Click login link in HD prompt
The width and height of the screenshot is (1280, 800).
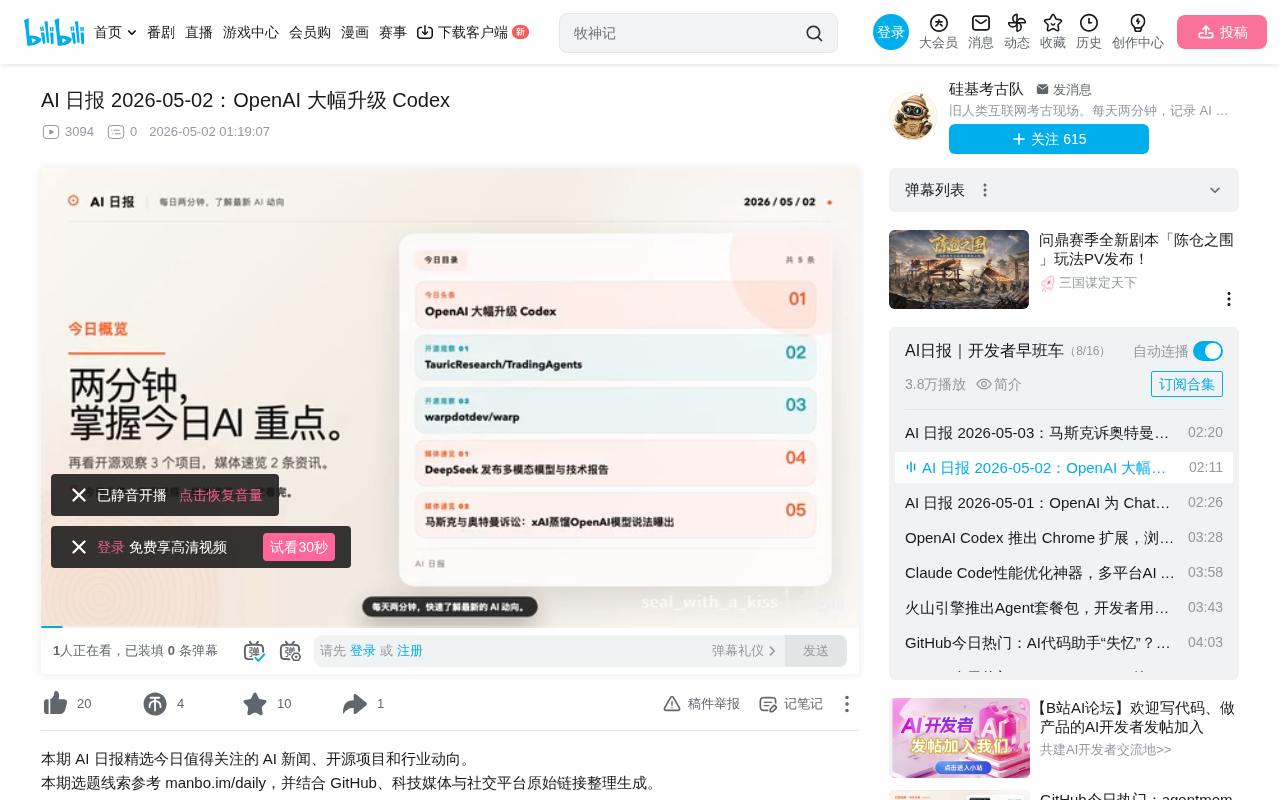(111, 547)
